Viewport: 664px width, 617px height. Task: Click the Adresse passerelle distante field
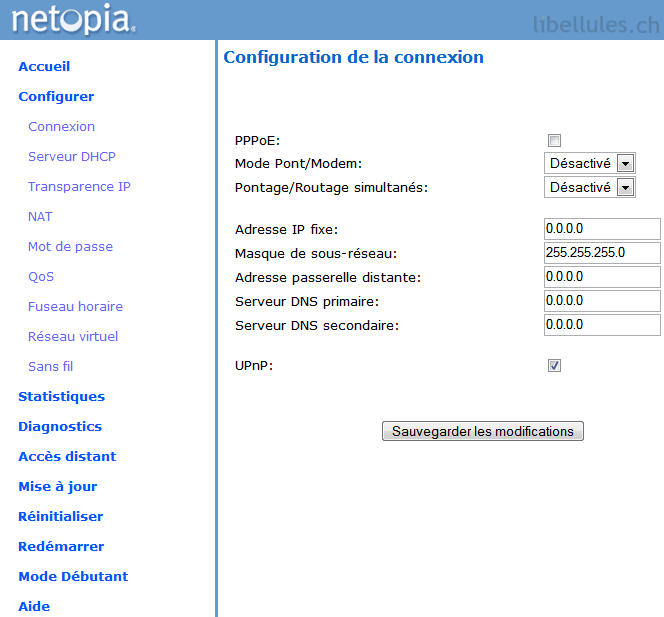602,277
